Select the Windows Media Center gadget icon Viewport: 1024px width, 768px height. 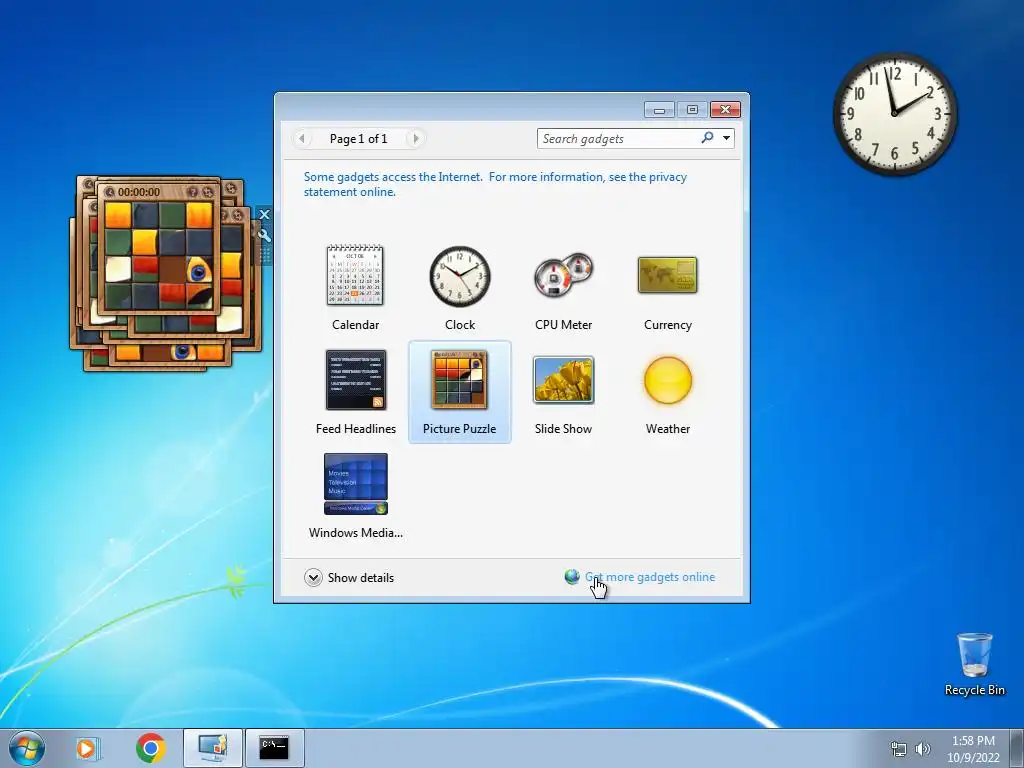tap(356, 484)
